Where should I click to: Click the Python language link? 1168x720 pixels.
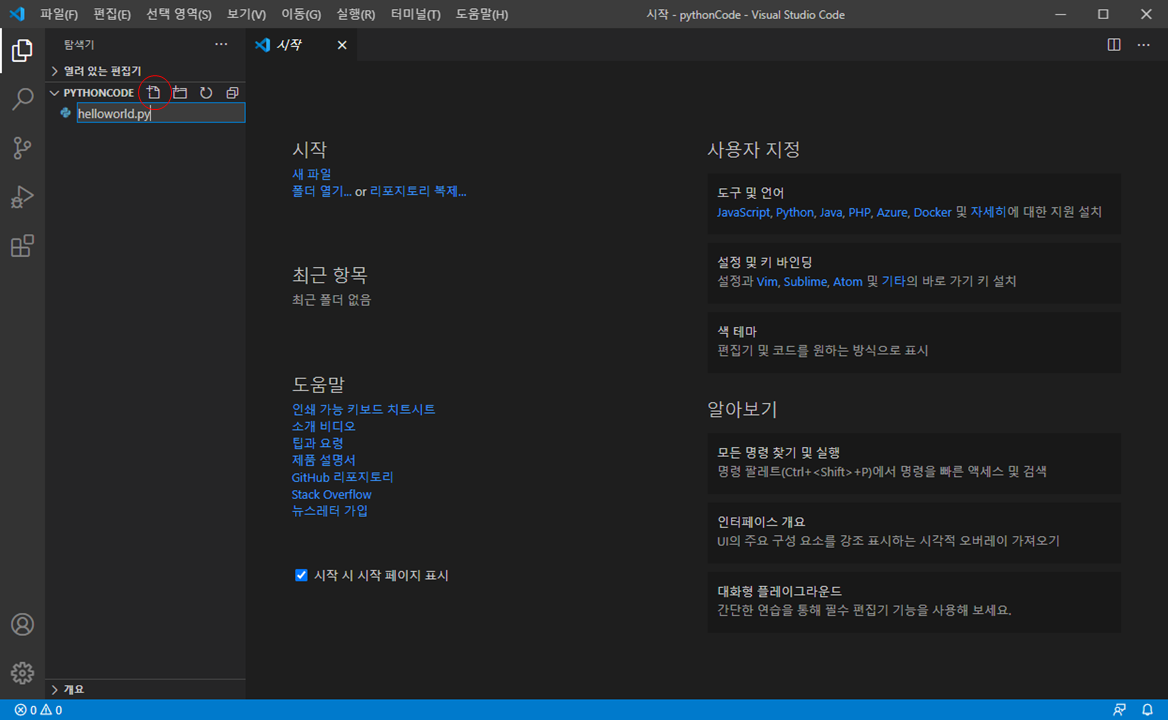795,212
